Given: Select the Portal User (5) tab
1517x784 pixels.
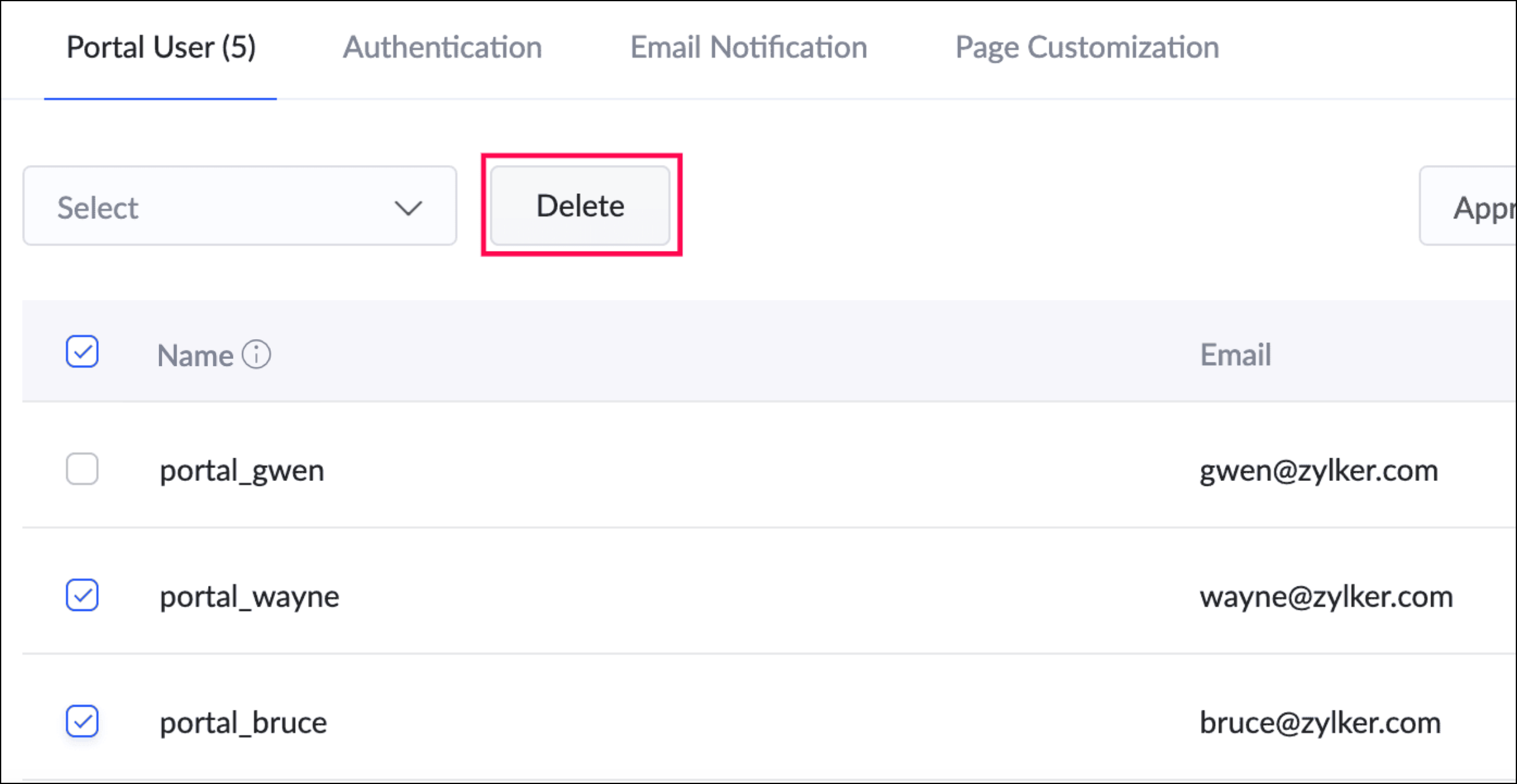Looking at the screenshot, I should pyautogui.click(x=161, y=47).
